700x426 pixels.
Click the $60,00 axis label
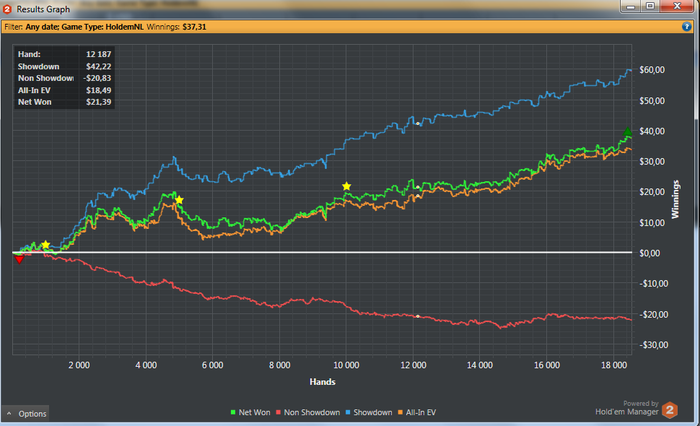652,70
